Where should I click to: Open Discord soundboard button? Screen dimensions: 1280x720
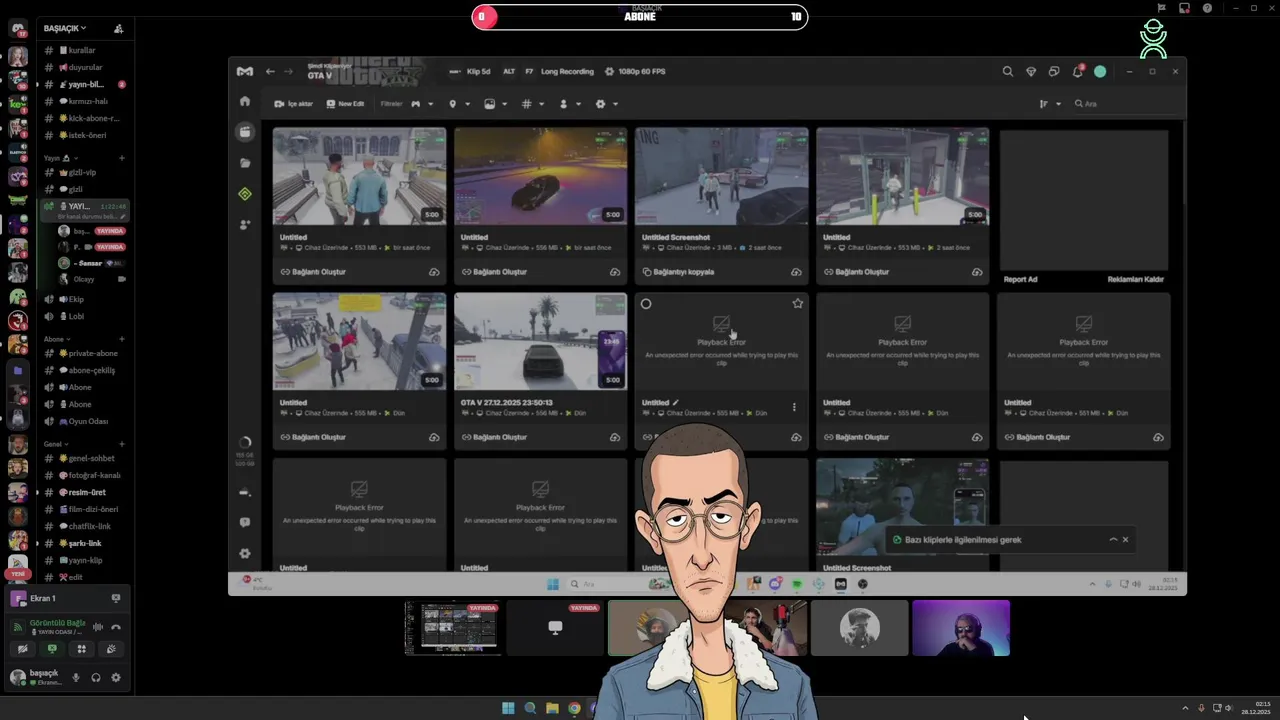111,649
